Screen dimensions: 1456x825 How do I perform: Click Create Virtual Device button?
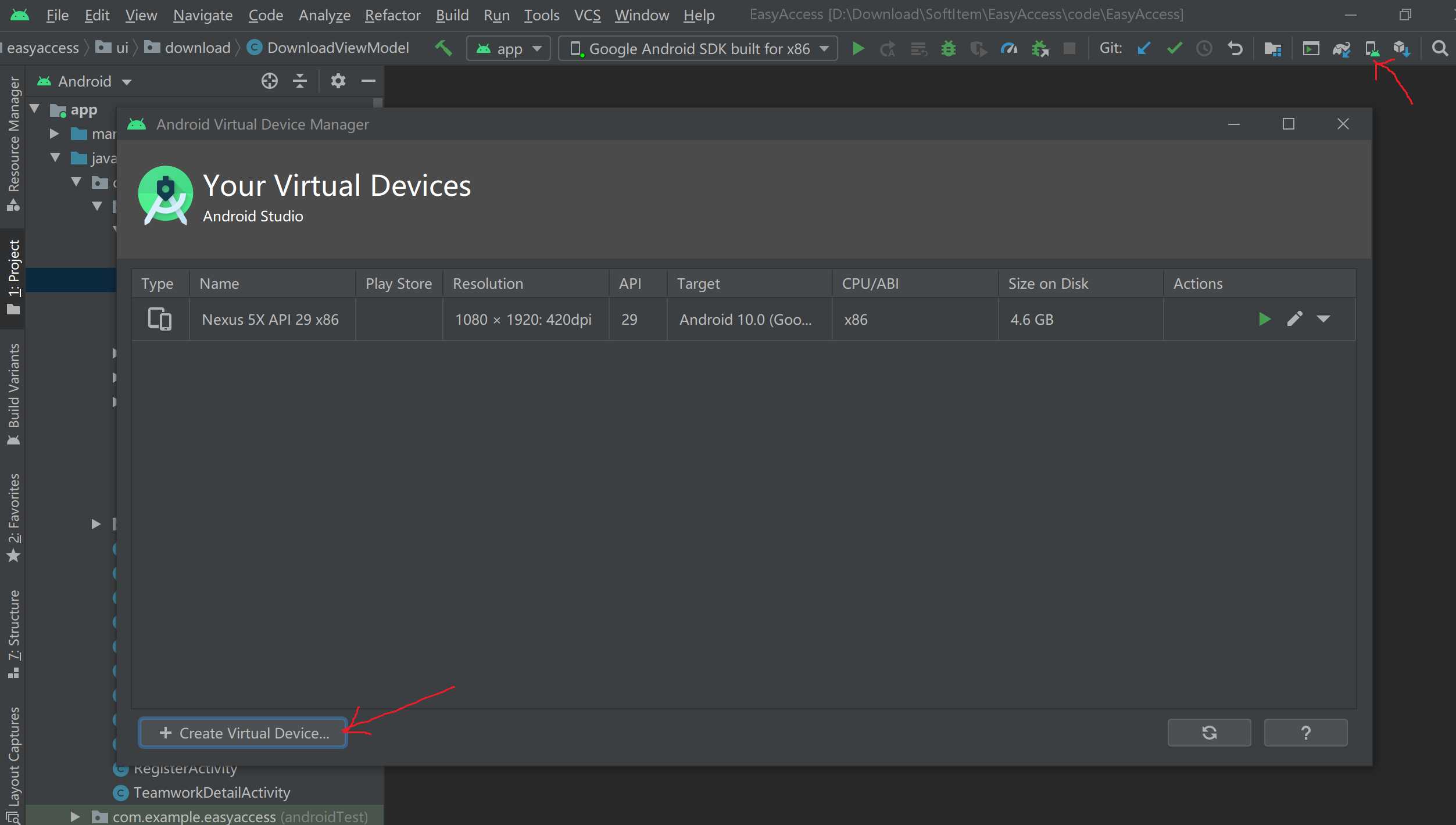point(244,733)
